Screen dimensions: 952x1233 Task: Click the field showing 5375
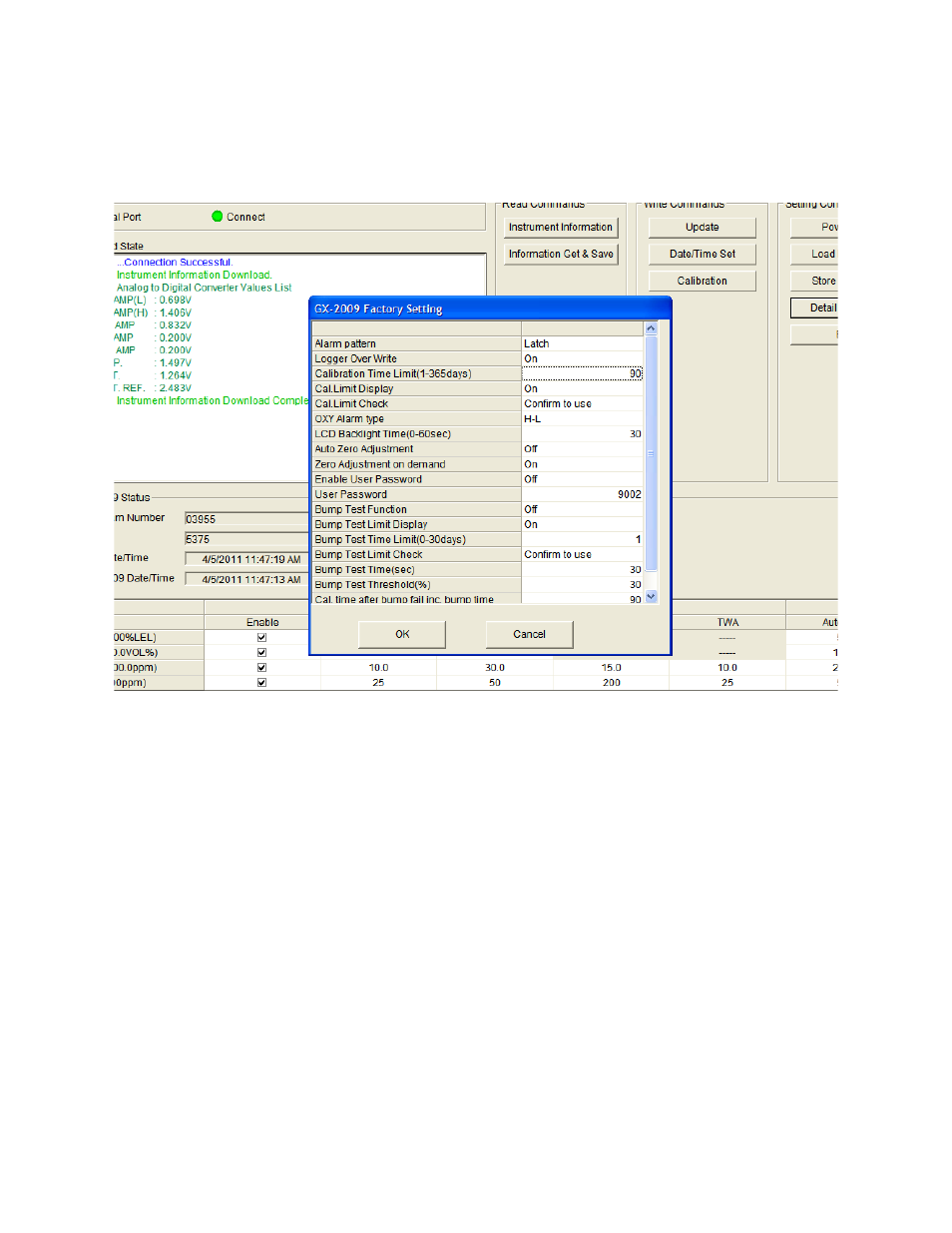[x=246, y=539]
